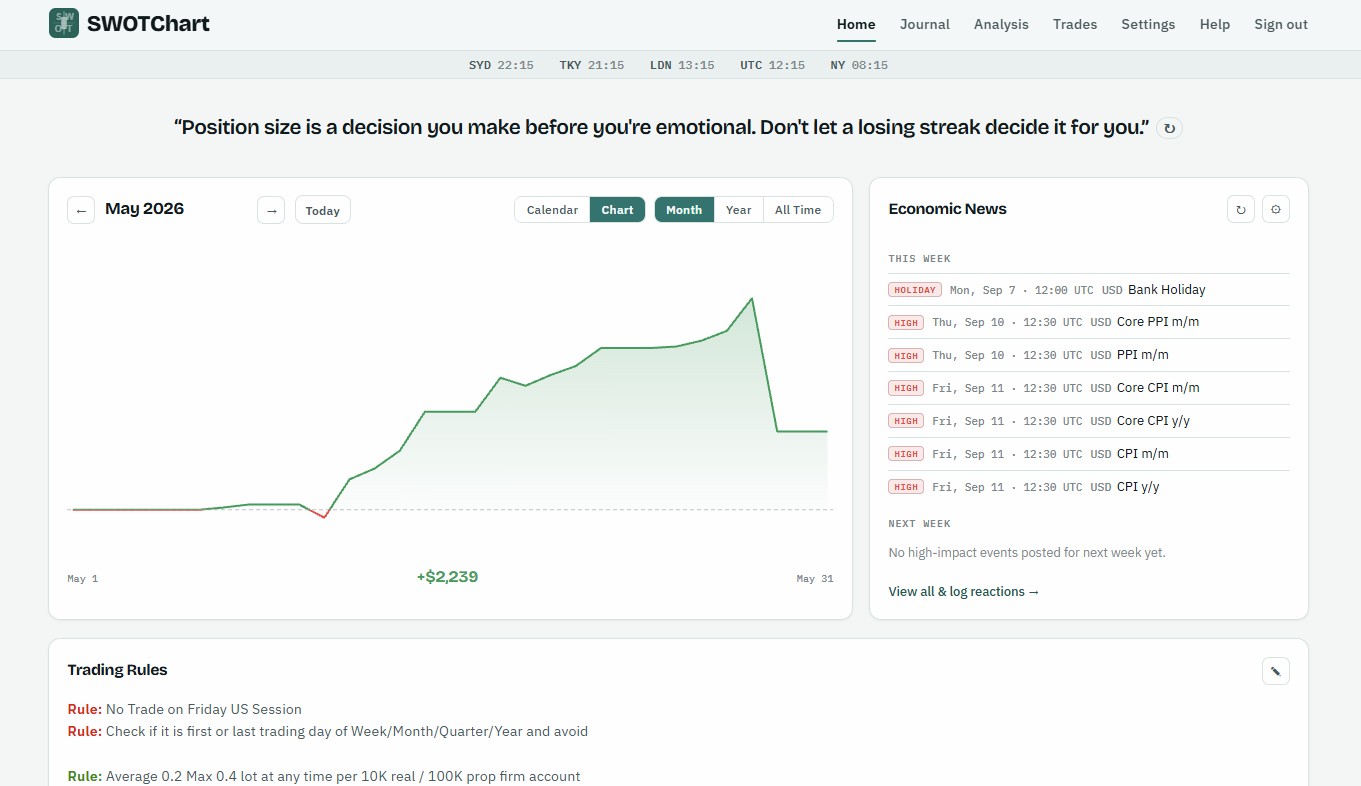Edit Trading Rules with pencil icon

point(1276,671)
